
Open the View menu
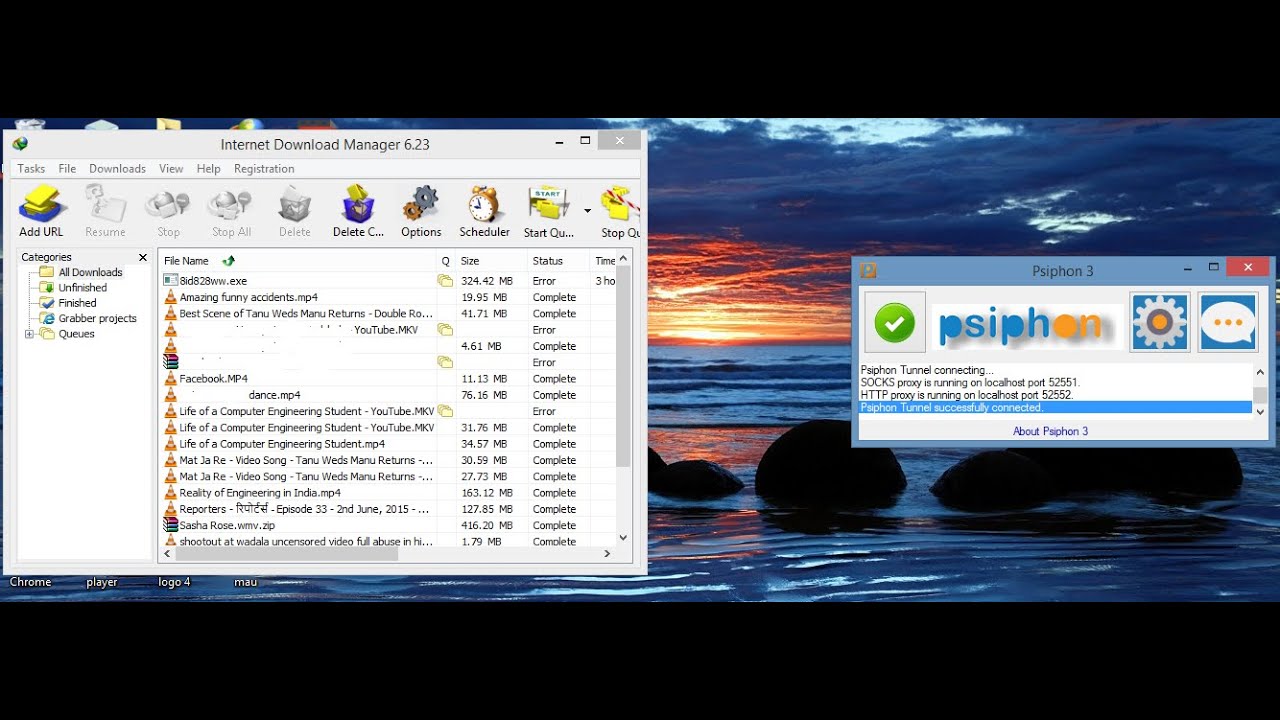[171, 169]
